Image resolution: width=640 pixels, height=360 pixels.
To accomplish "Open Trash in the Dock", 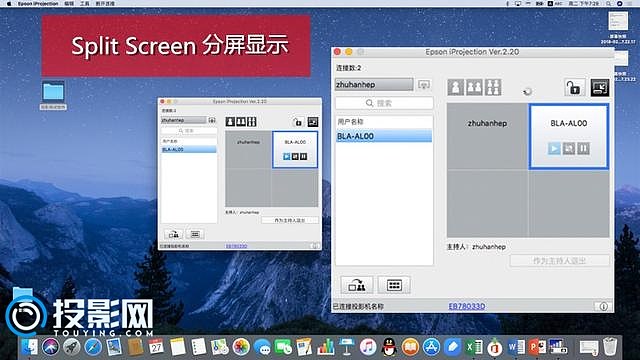I will click(x=610, y=347).
